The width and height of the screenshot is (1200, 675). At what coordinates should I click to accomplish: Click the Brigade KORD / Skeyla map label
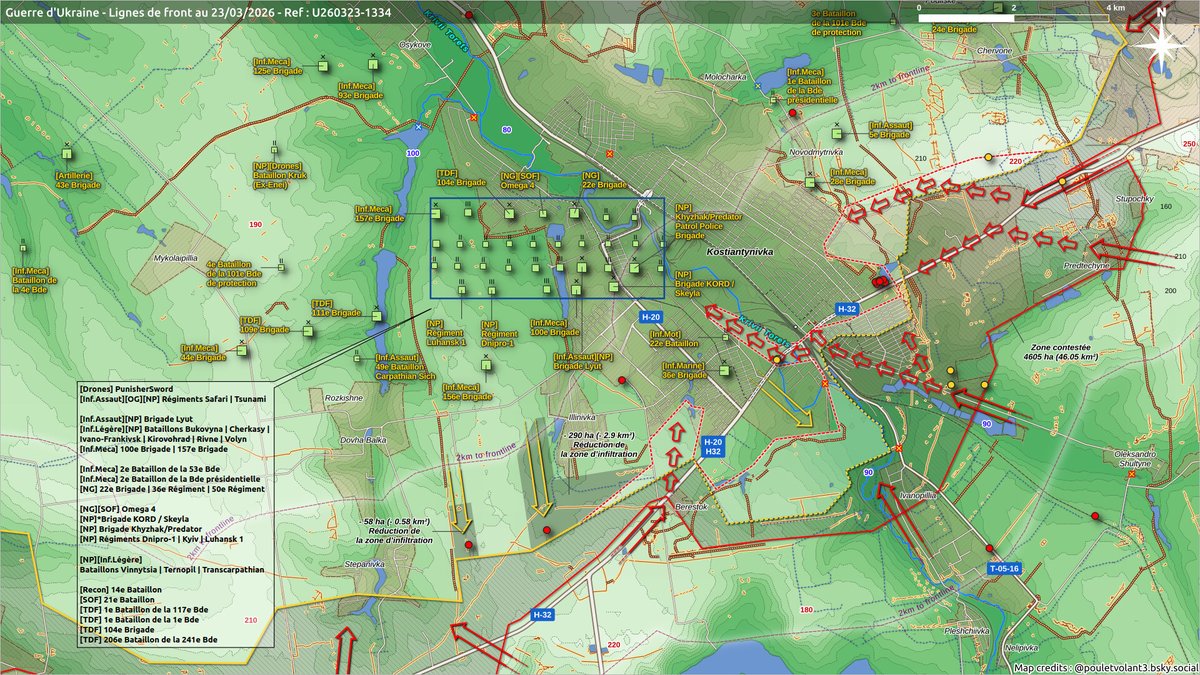click(704, 285)
